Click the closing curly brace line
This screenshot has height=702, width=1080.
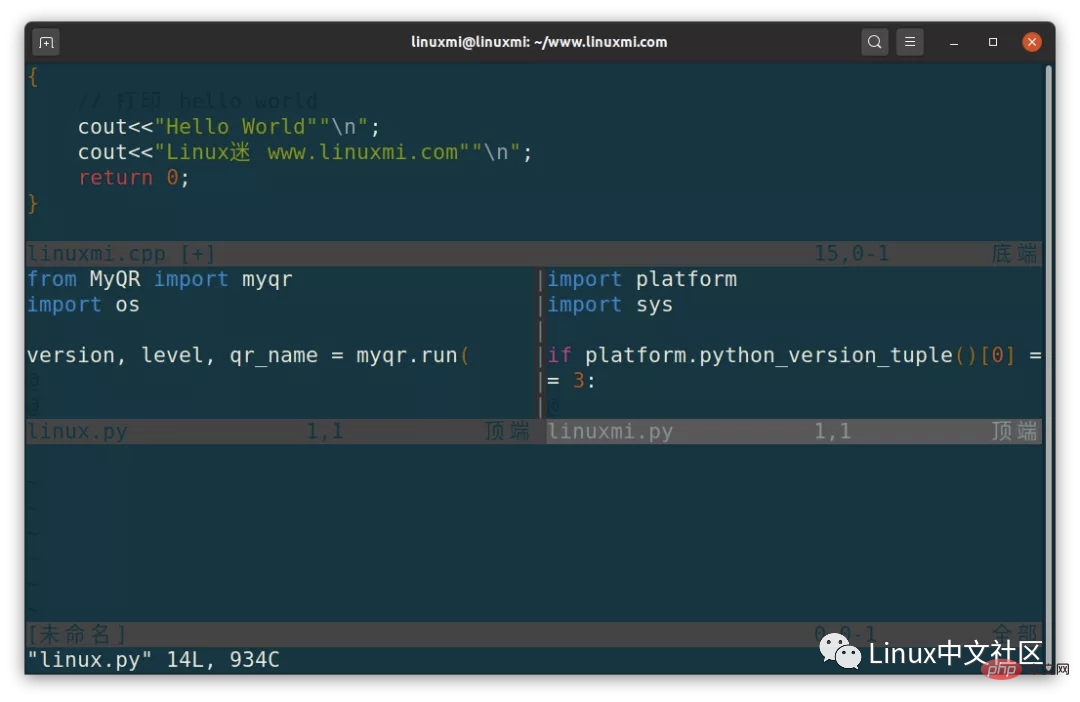(32, 203)
